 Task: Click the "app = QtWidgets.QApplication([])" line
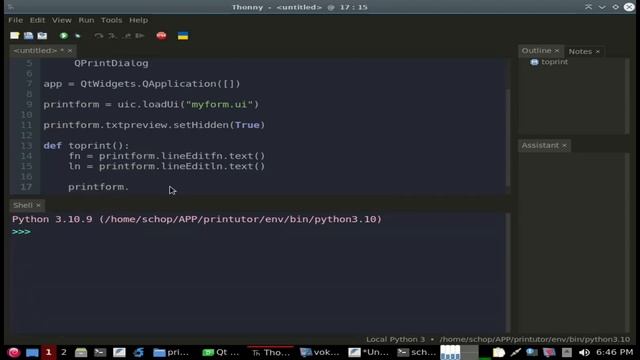coord(142,84)
